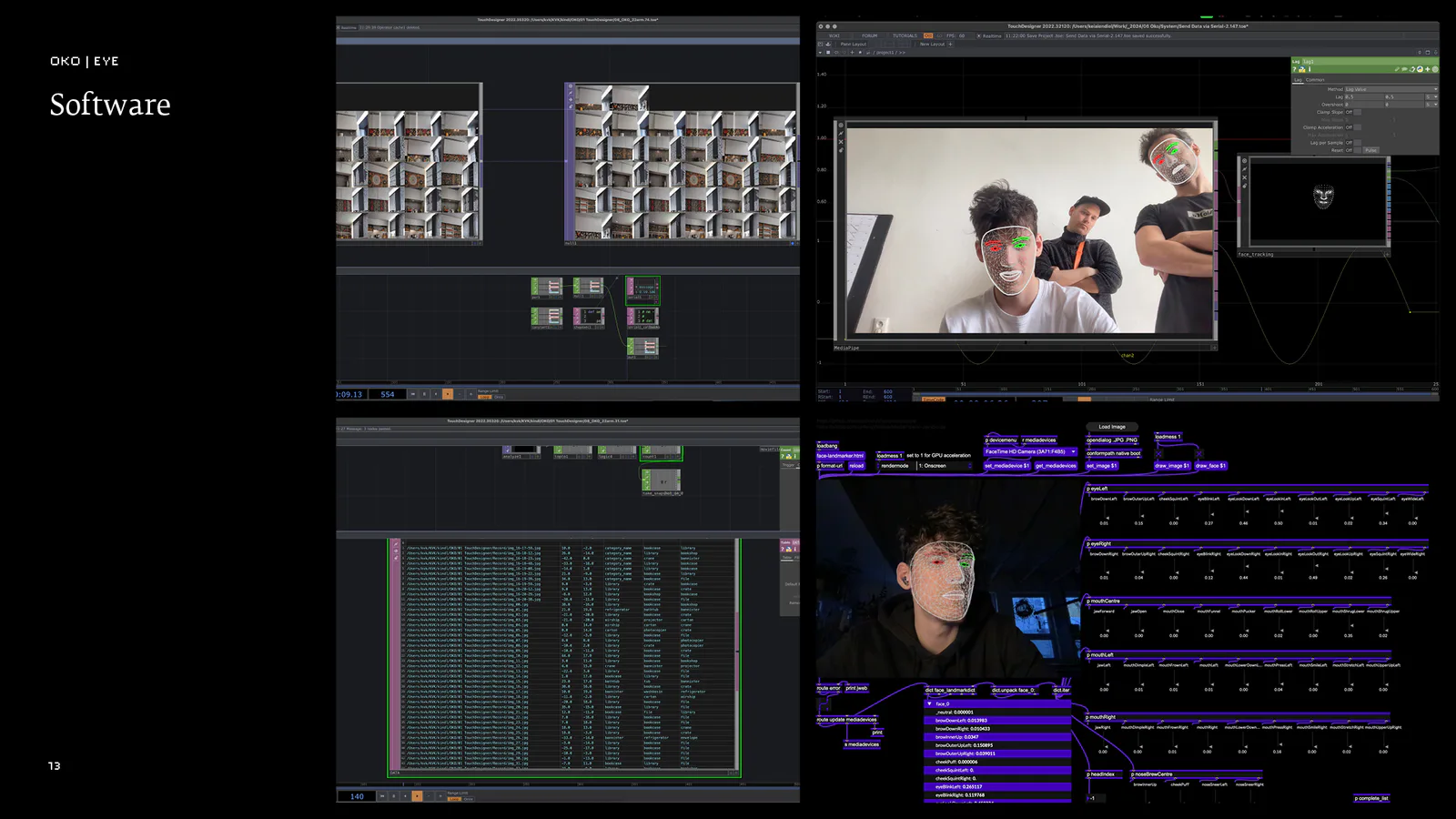This screenshot has width=1456, height=819.
Task: Click the reload message box
Action: pyautogui.click(x=856, y=466)
